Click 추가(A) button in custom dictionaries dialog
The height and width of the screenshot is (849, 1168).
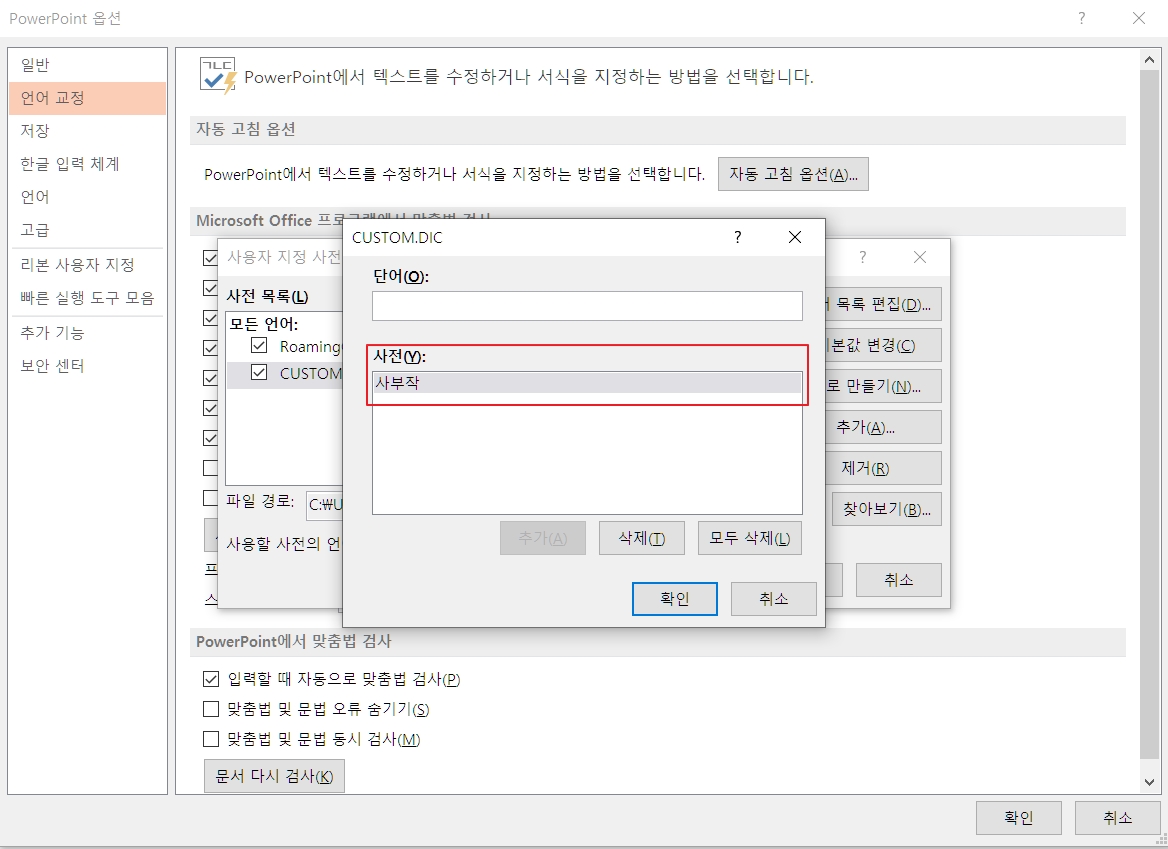click(883, 427)
